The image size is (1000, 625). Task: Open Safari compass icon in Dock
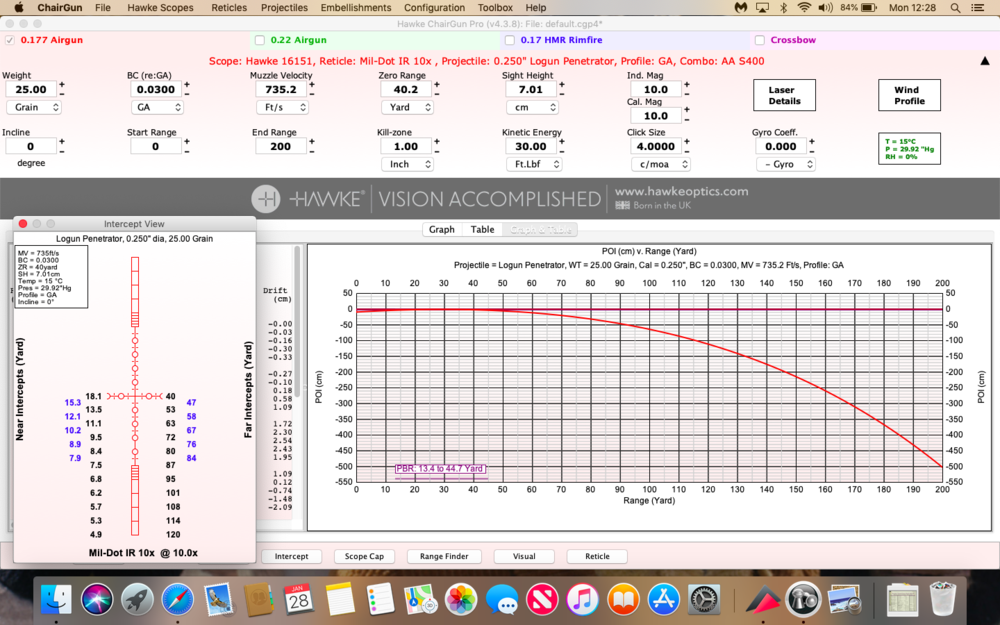177,599
